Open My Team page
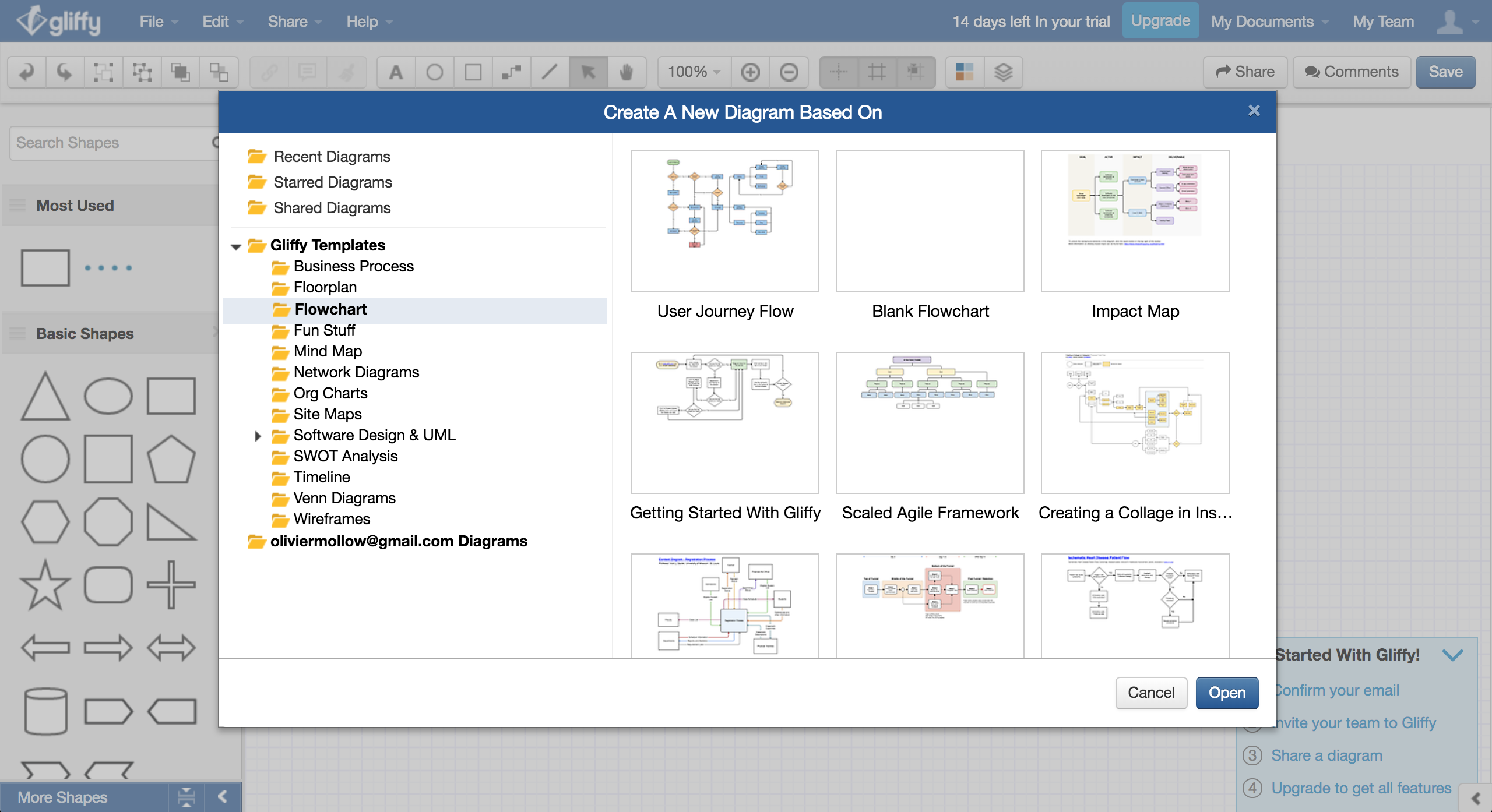Image resolution: width=1492 pixels, height=812 pixels. 1383,22
